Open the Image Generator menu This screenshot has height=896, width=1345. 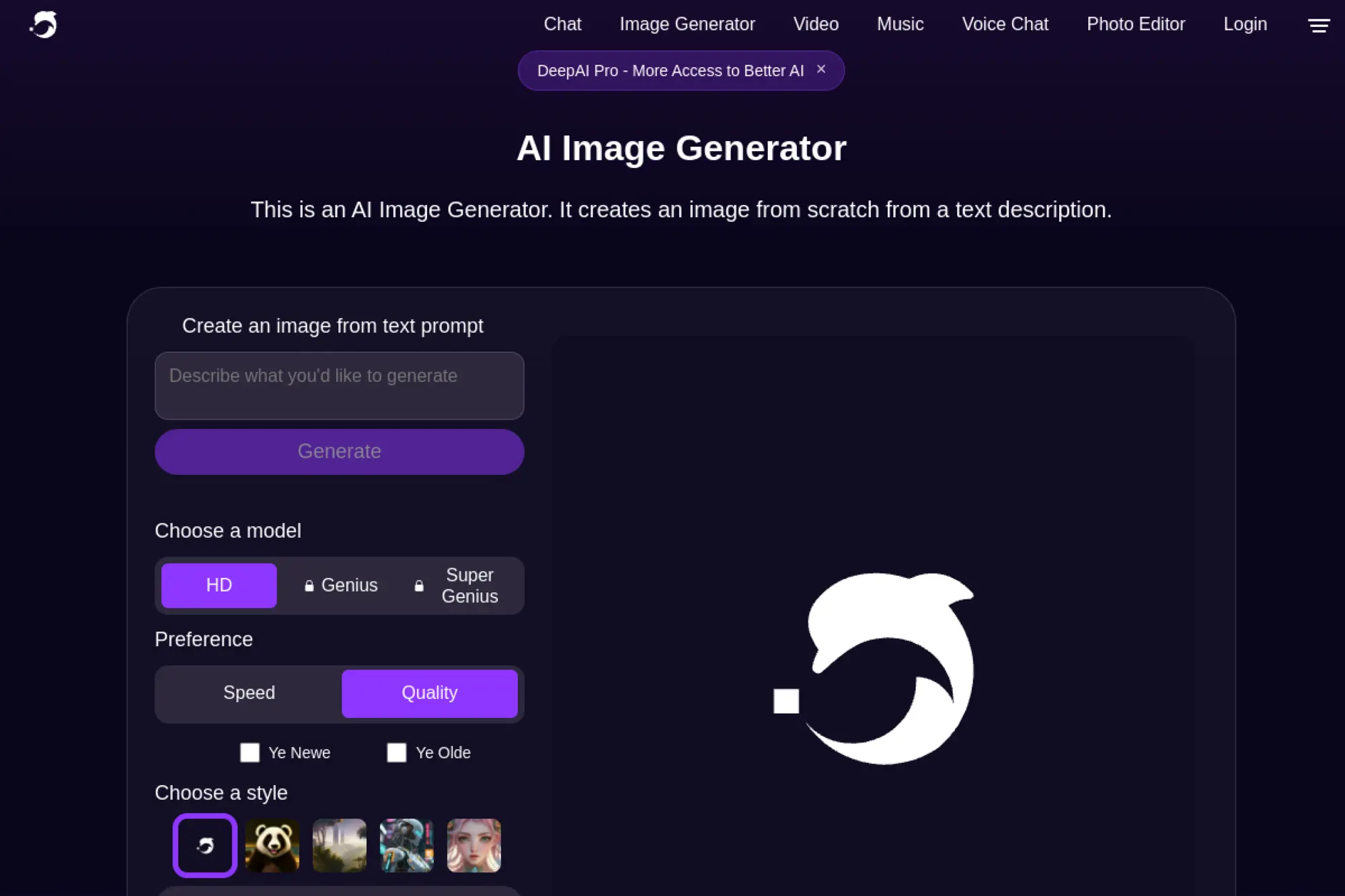tap(687, 24)
